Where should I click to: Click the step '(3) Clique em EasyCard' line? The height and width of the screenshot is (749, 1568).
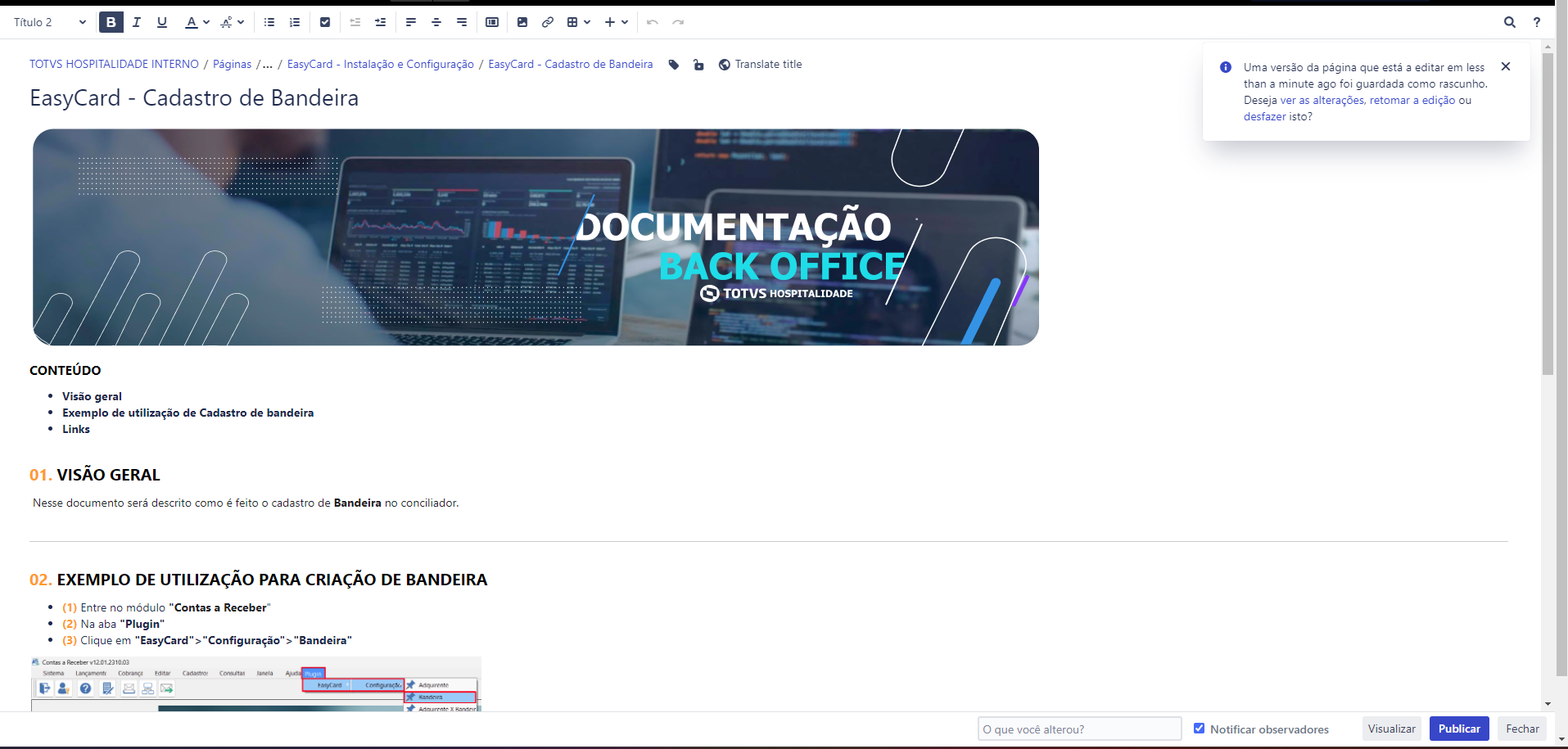click(207, 640)
